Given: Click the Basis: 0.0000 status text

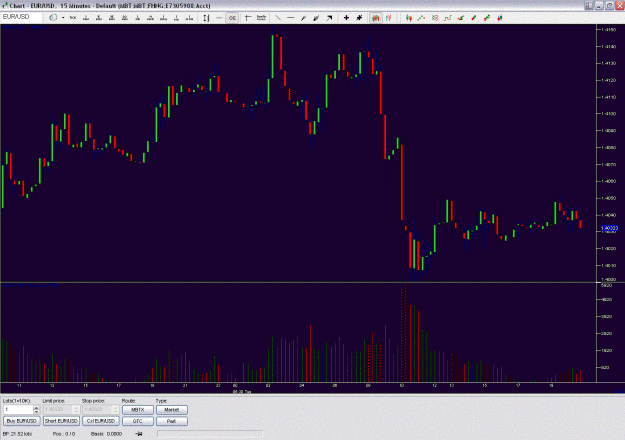Looking at the screenshot, I should tap(106, 434).
